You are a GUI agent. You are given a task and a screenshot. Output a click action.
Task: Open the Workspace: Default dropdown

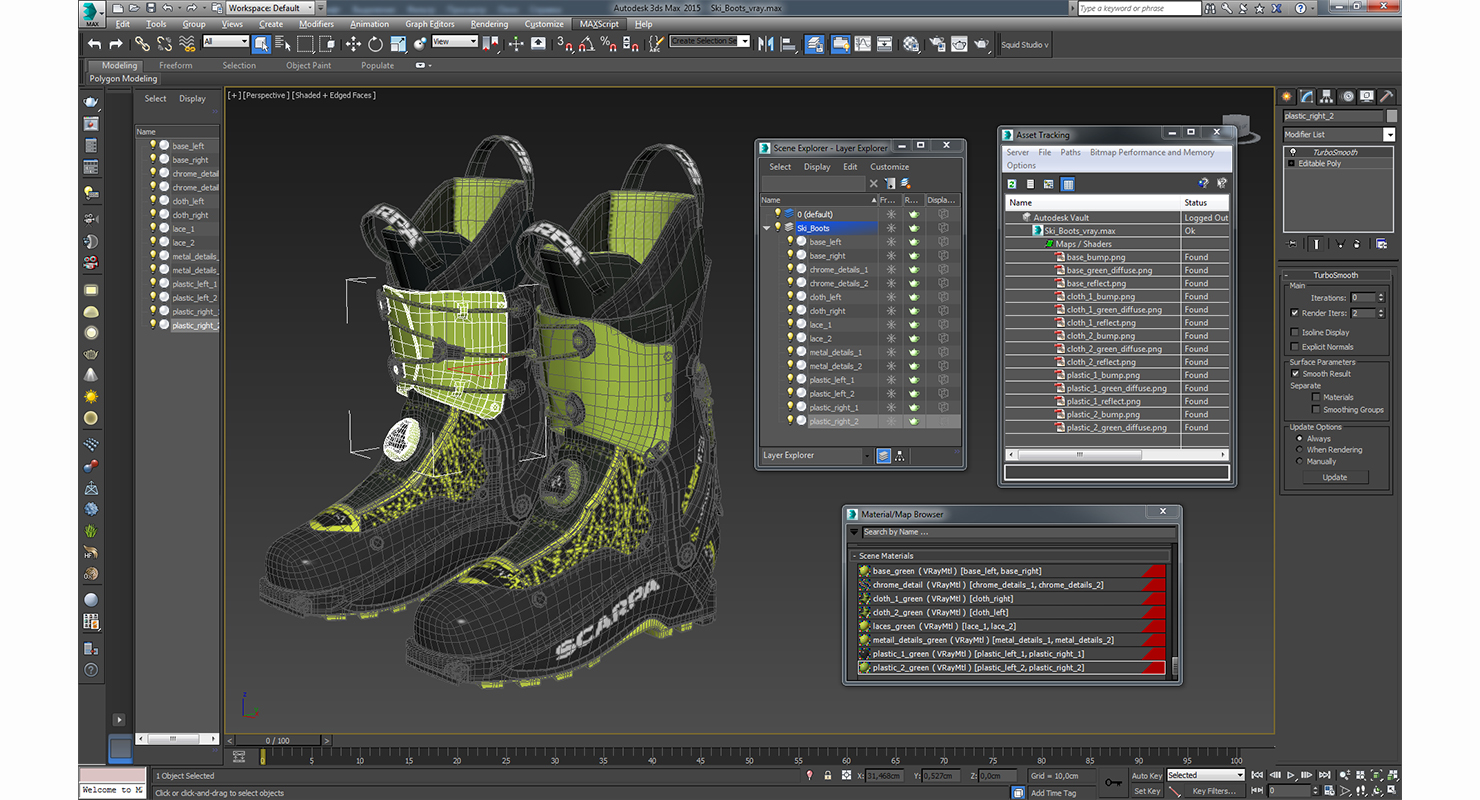coord(270,8)
